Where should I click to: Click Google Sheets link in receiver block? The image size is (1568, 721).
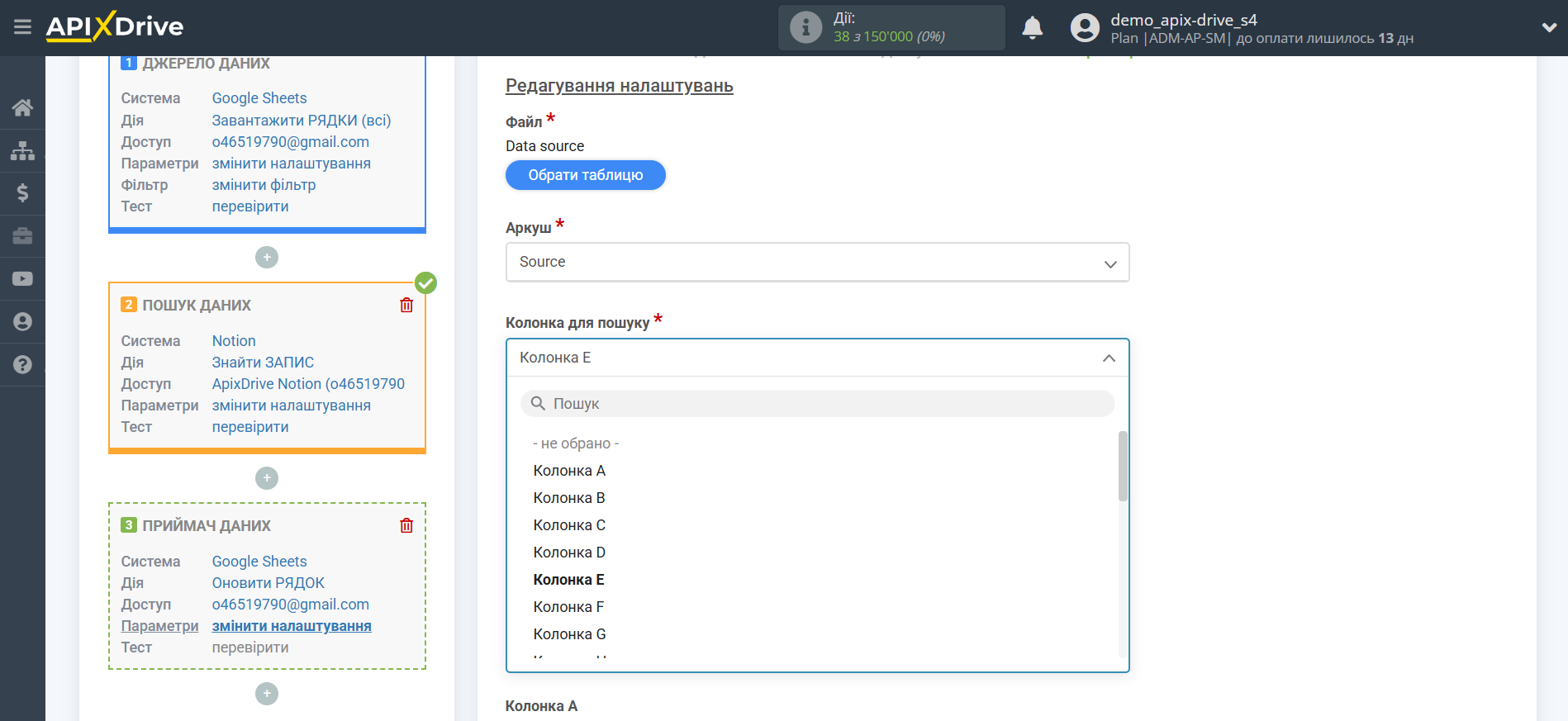coord(259,562)
